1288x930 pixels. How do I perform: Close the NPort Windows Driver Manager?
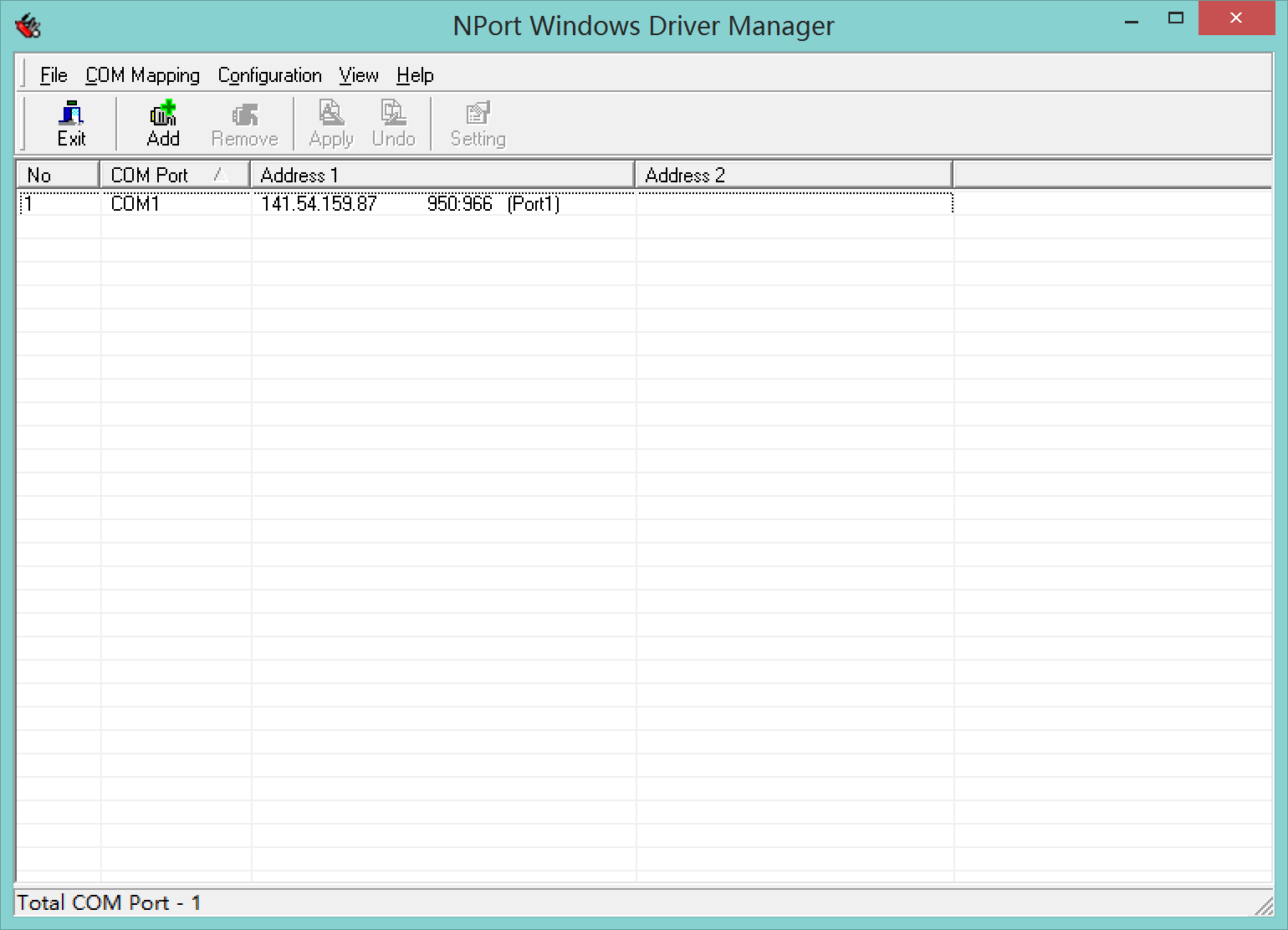[x=1236, y=18]
